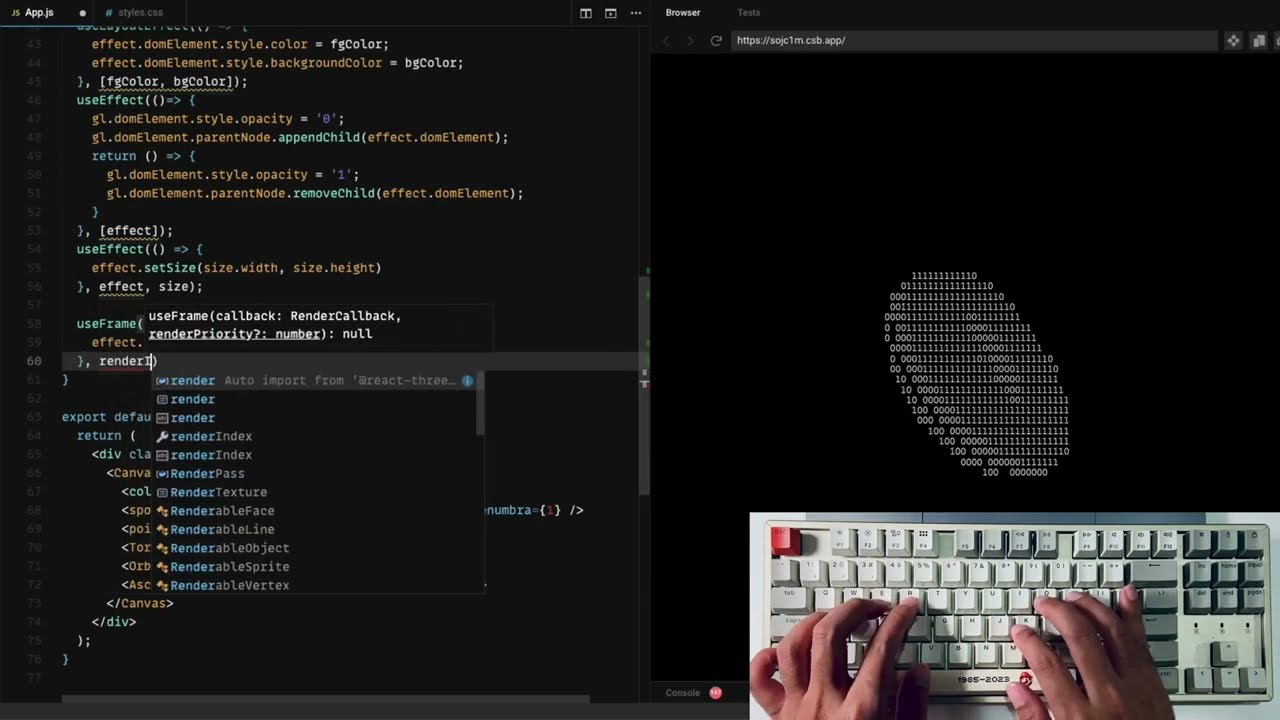Open the Console panel

tap(683, 693)
